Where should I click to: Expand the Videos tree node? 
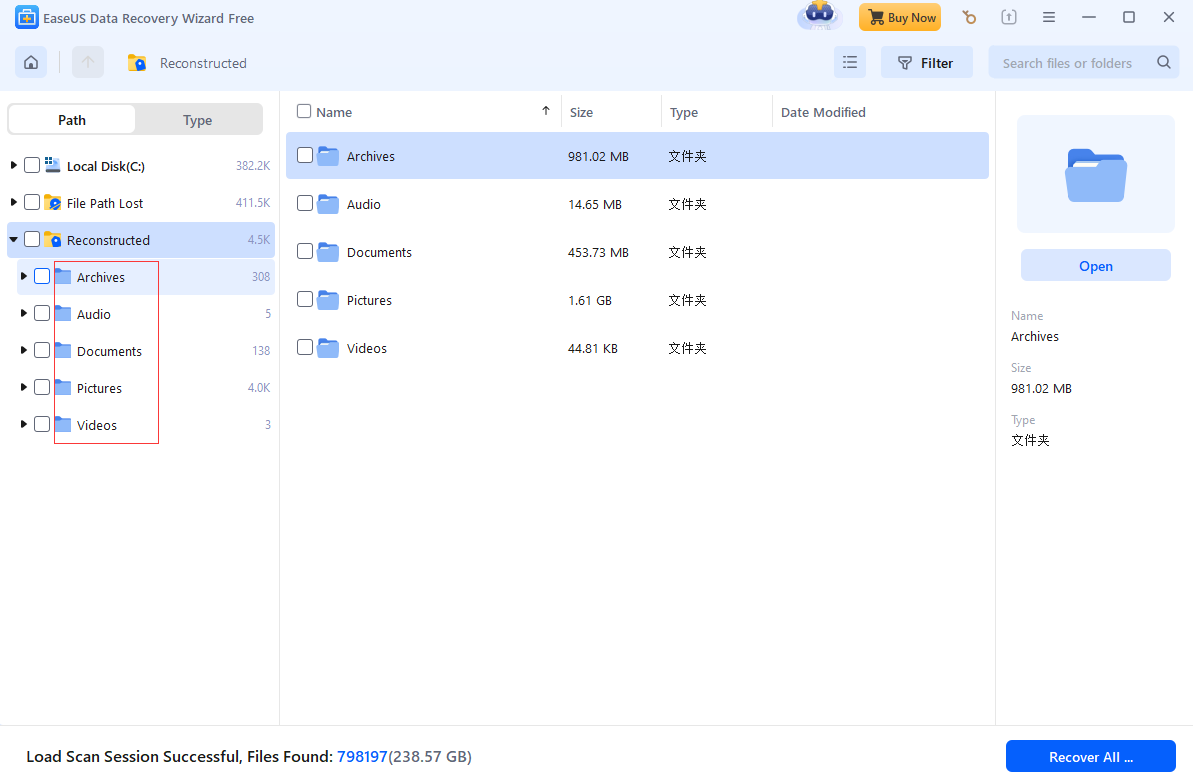click(24, 424)
